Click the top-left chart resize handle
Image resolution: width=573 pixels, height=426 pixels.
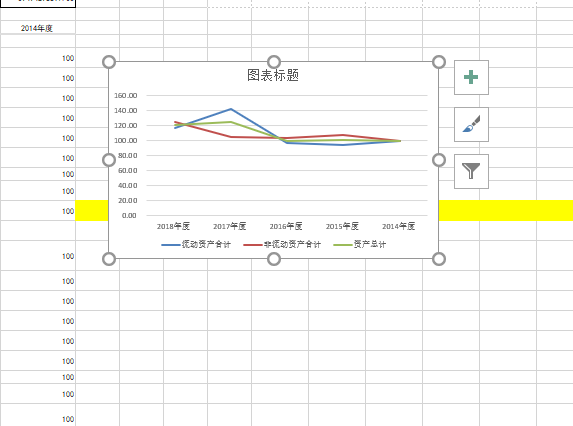coord(109,62)
